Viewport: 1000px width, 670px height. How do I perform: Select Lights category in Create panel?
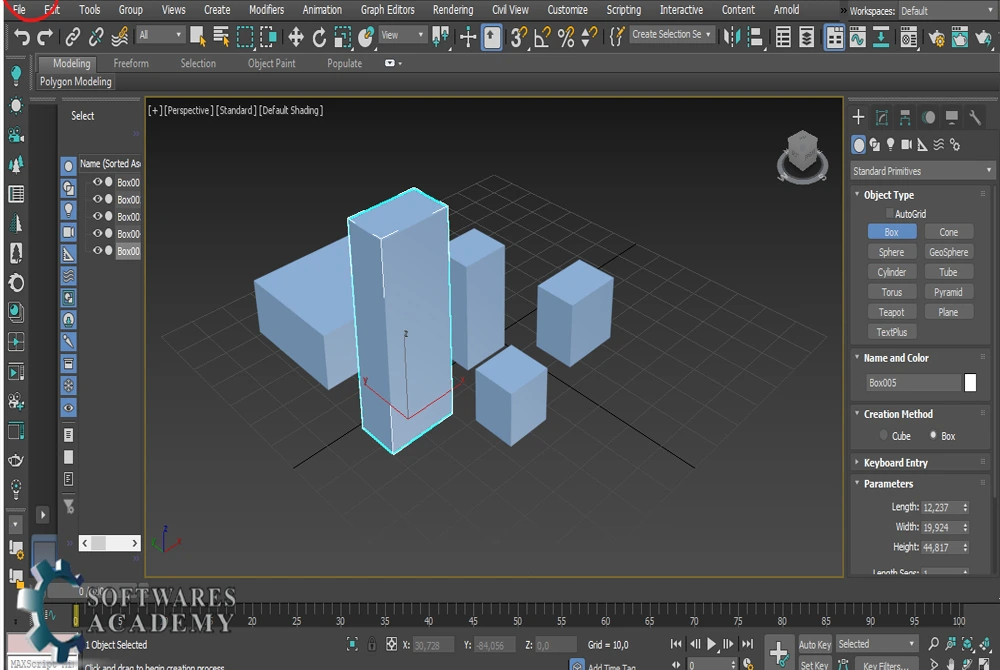890,145
